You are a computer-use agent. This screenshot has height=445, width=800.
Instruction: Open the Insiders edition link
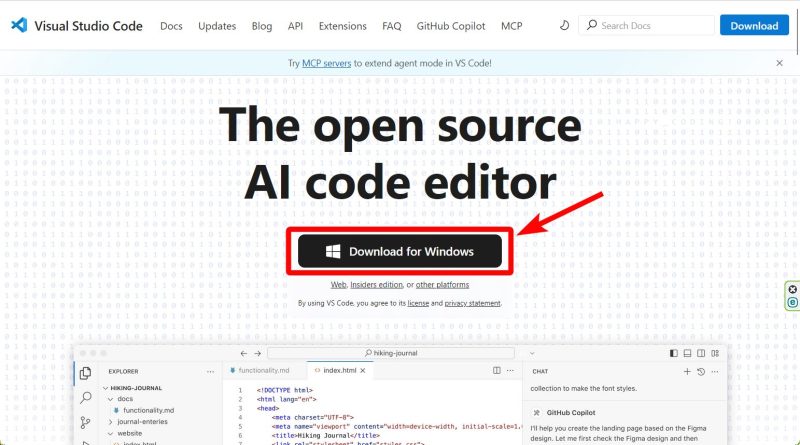[376, 285]
